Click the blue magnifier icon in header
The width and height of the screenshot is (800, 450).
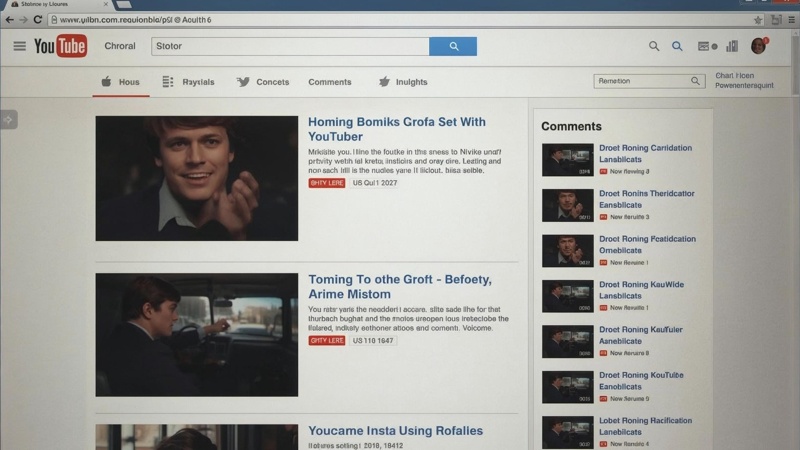677,46
